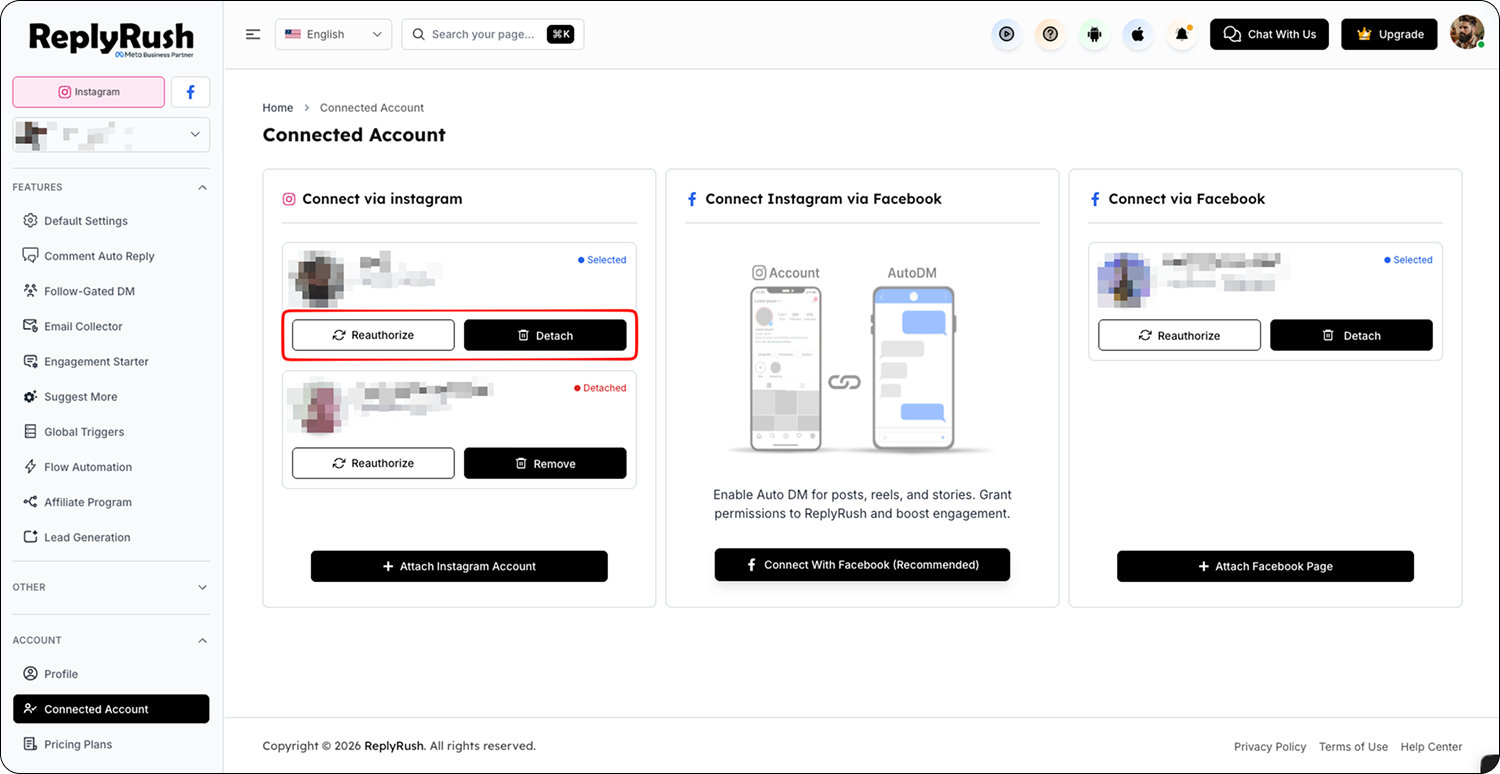Expand the account selector dropdown in sidebar
Screen dimensions: 1500x774
[x=111, y=134]
